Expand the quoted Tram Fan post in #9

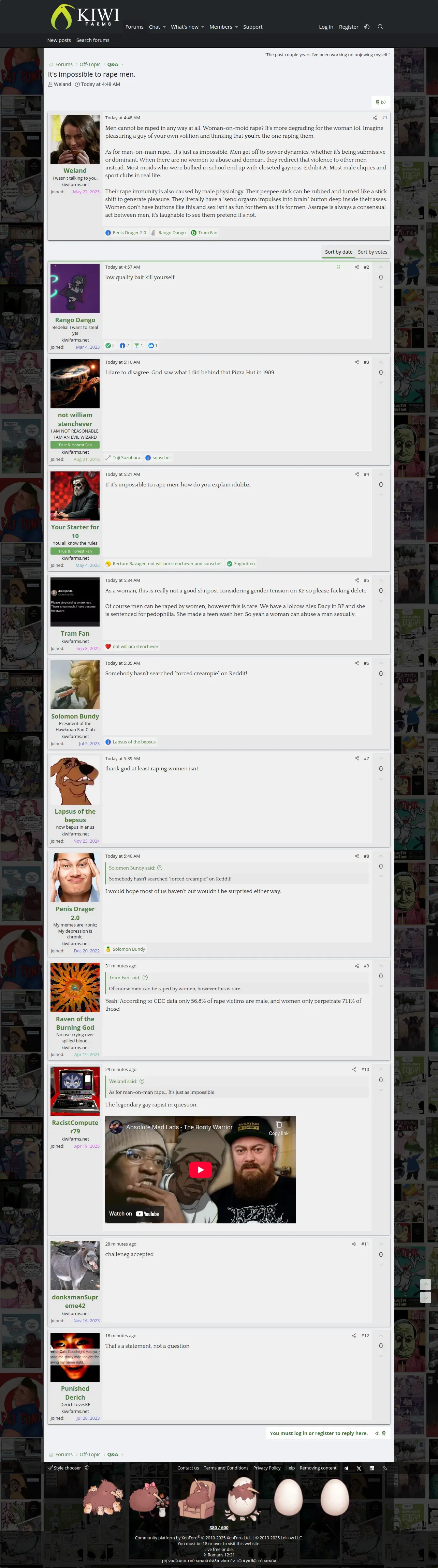pos(145,977)
